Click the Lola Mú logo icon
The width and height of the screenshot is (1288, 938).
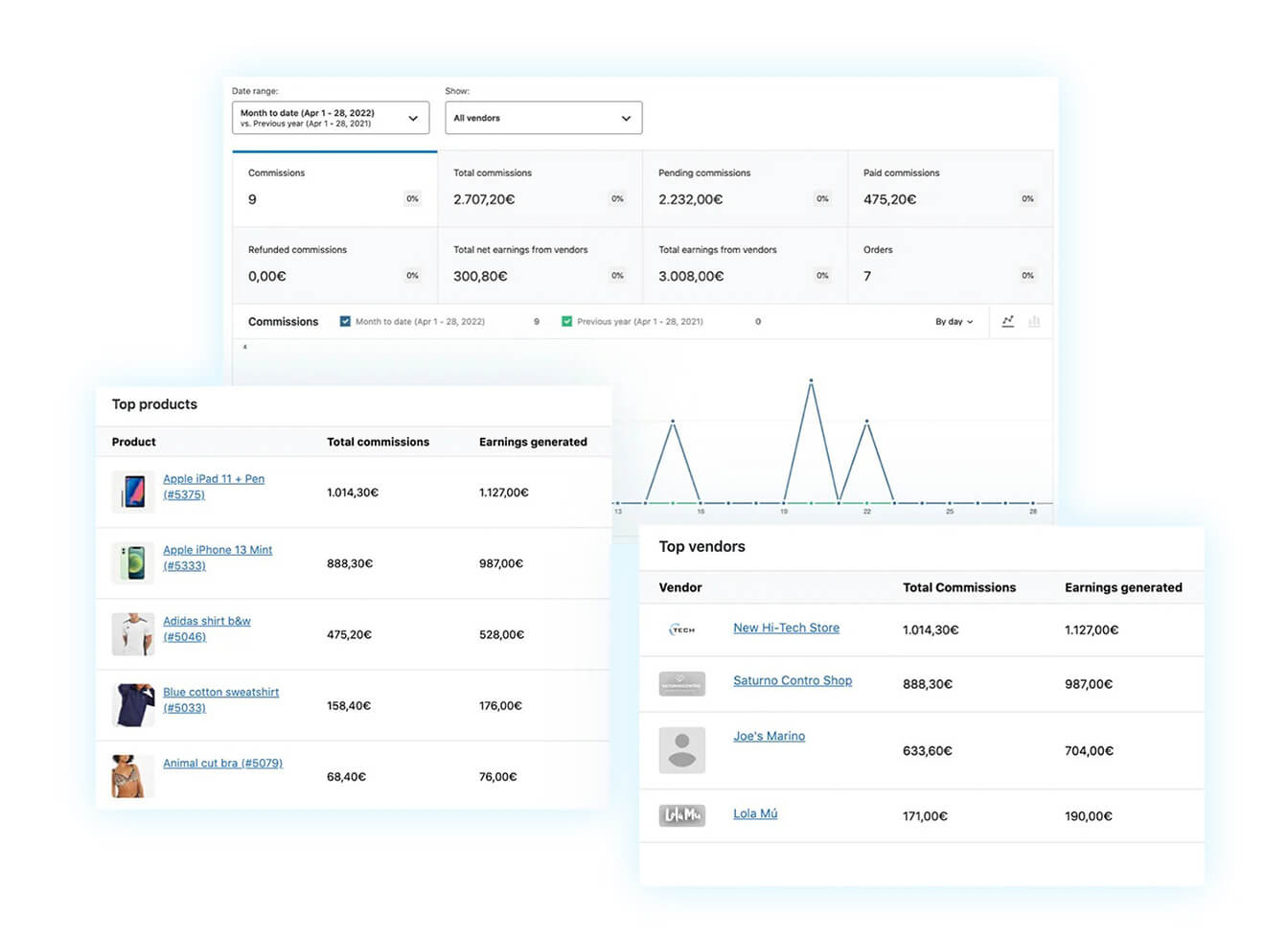[682, 815]
